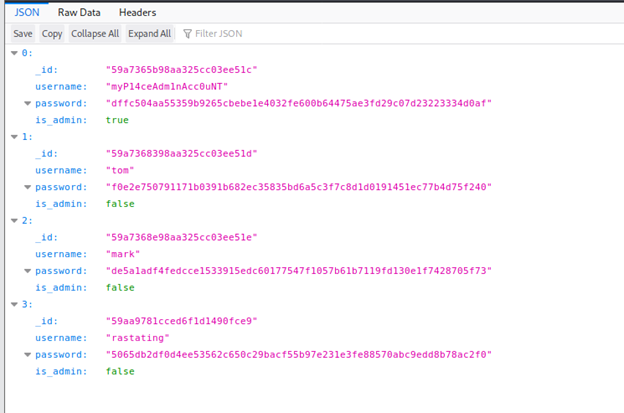This screenshot has height=413, width=624.
Task: Open the Headers tab
Action: 137,12
